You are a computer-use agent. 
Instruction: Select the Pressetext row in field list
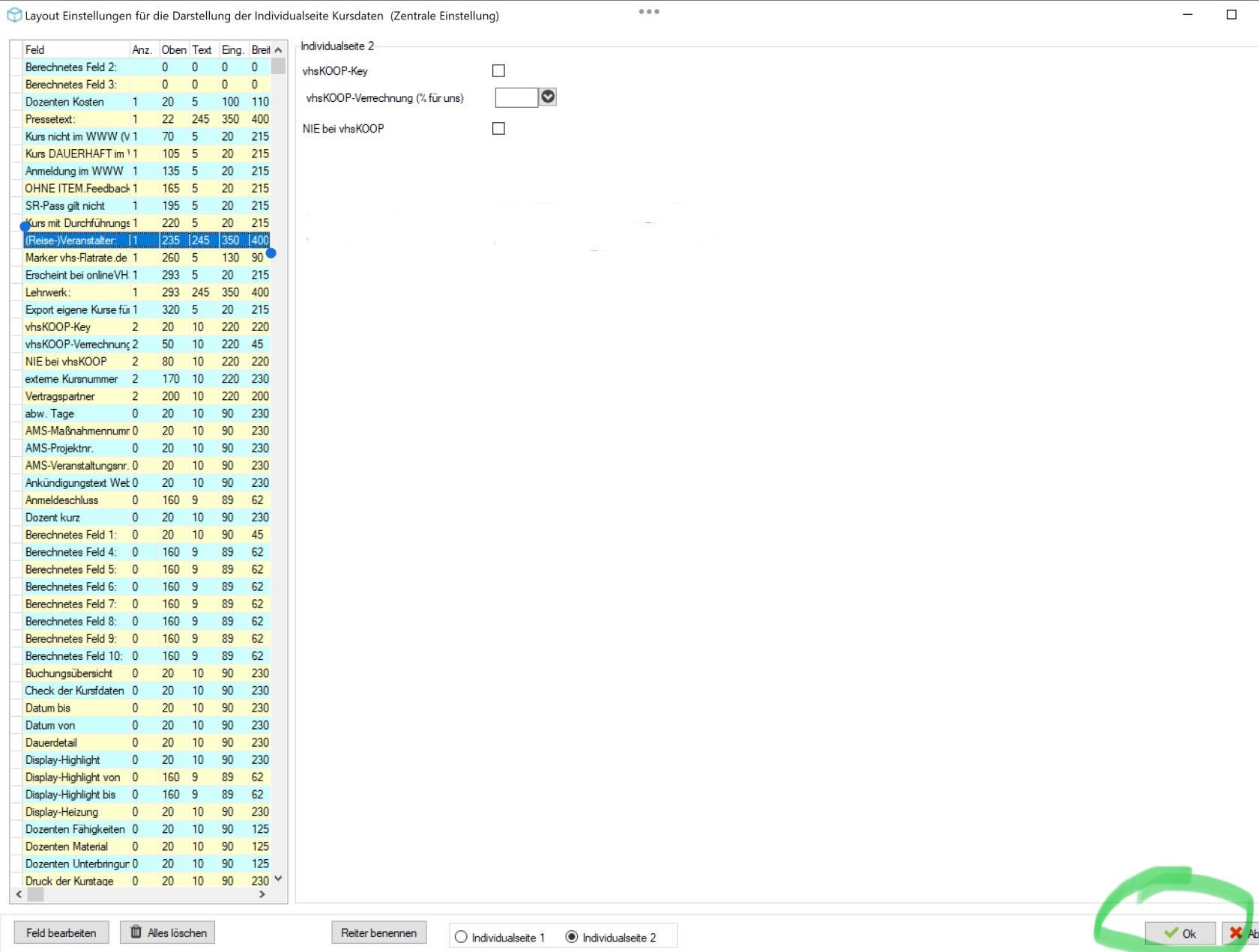[75, 119]
